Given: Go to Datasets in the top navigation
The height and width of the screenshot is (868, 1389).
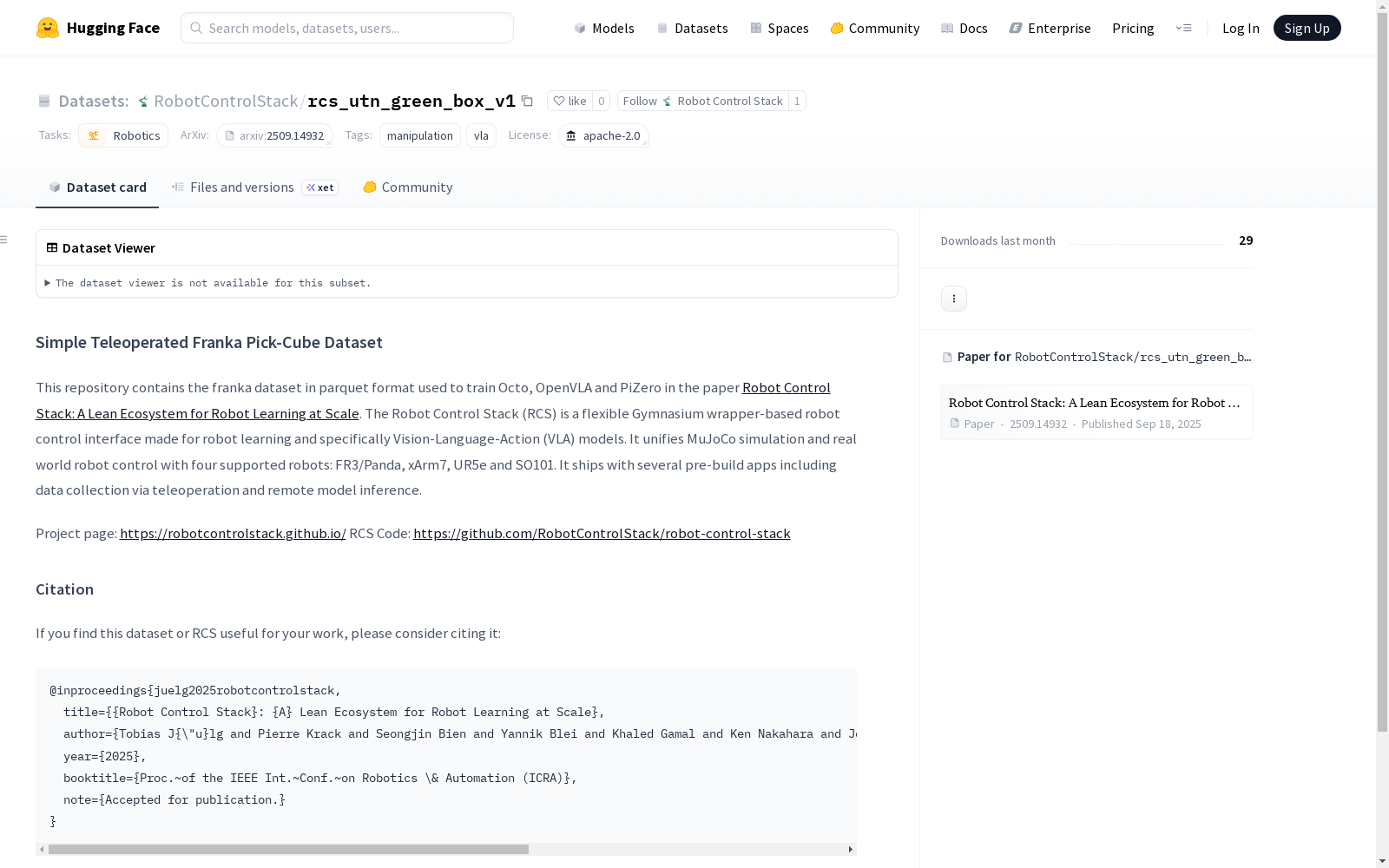Looking at the screenshot, I should point(692,28).
